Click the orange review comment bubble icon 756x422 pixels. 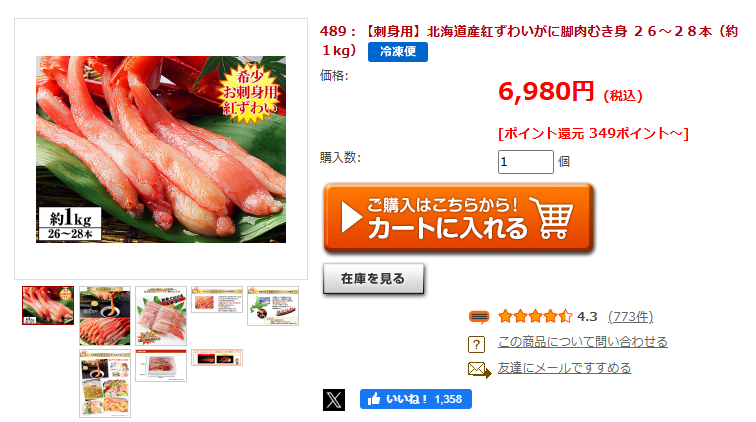[x=479, y=317]
